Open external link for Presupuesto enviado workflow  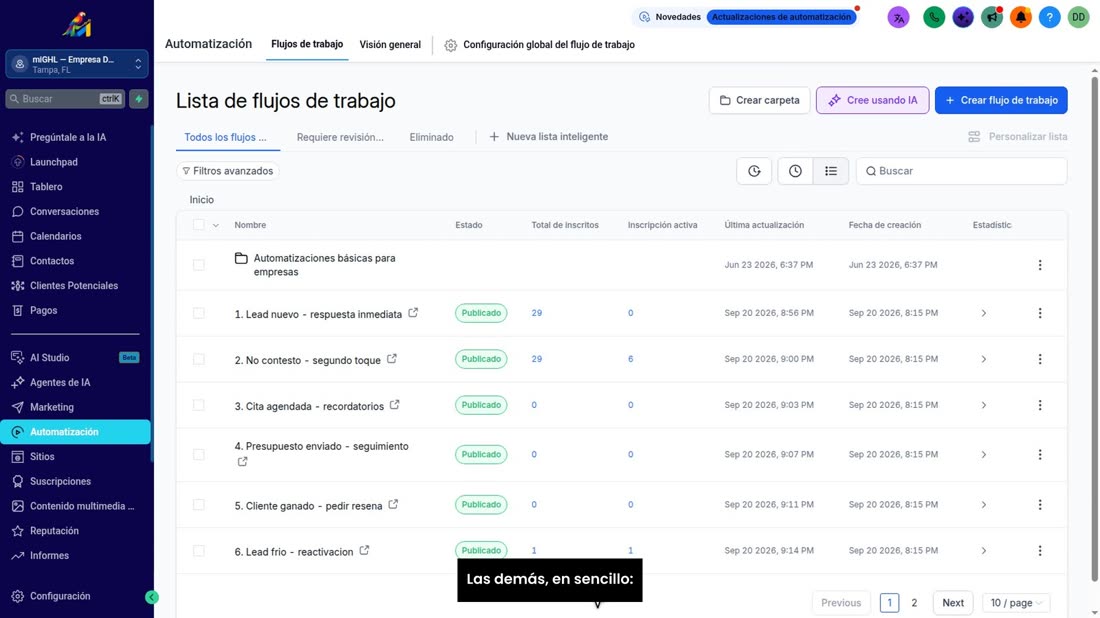tap(242, 462)
